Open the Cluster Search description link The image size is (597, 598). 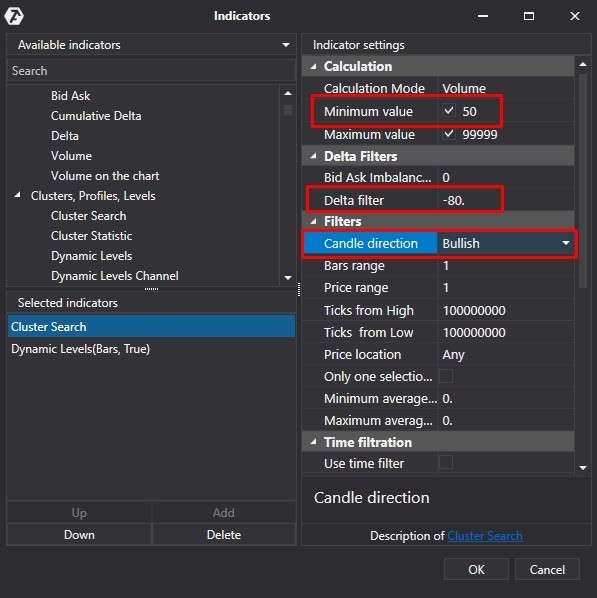tap(485, 536)
